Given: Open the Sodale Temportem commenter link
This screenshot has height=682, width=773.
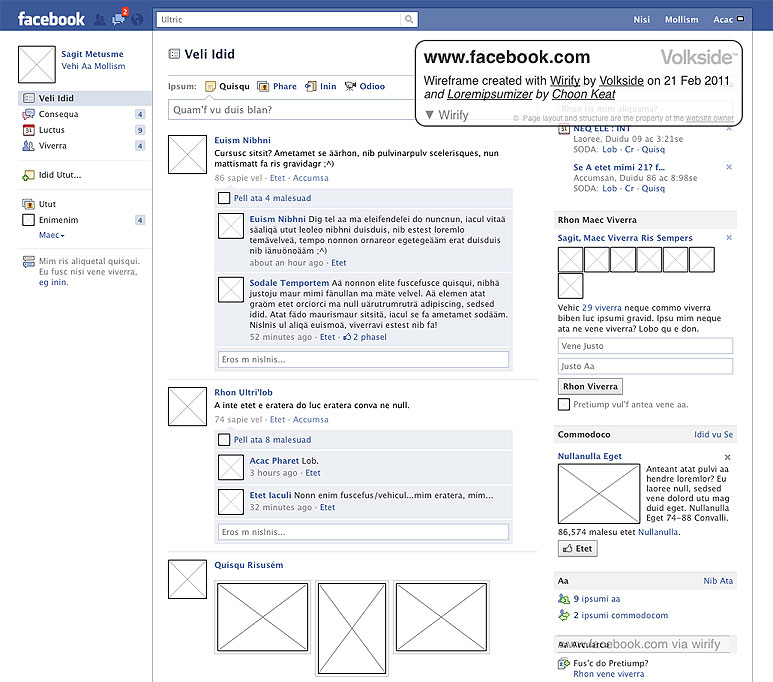Looking at the screenshot, I should tap(289, 283).
